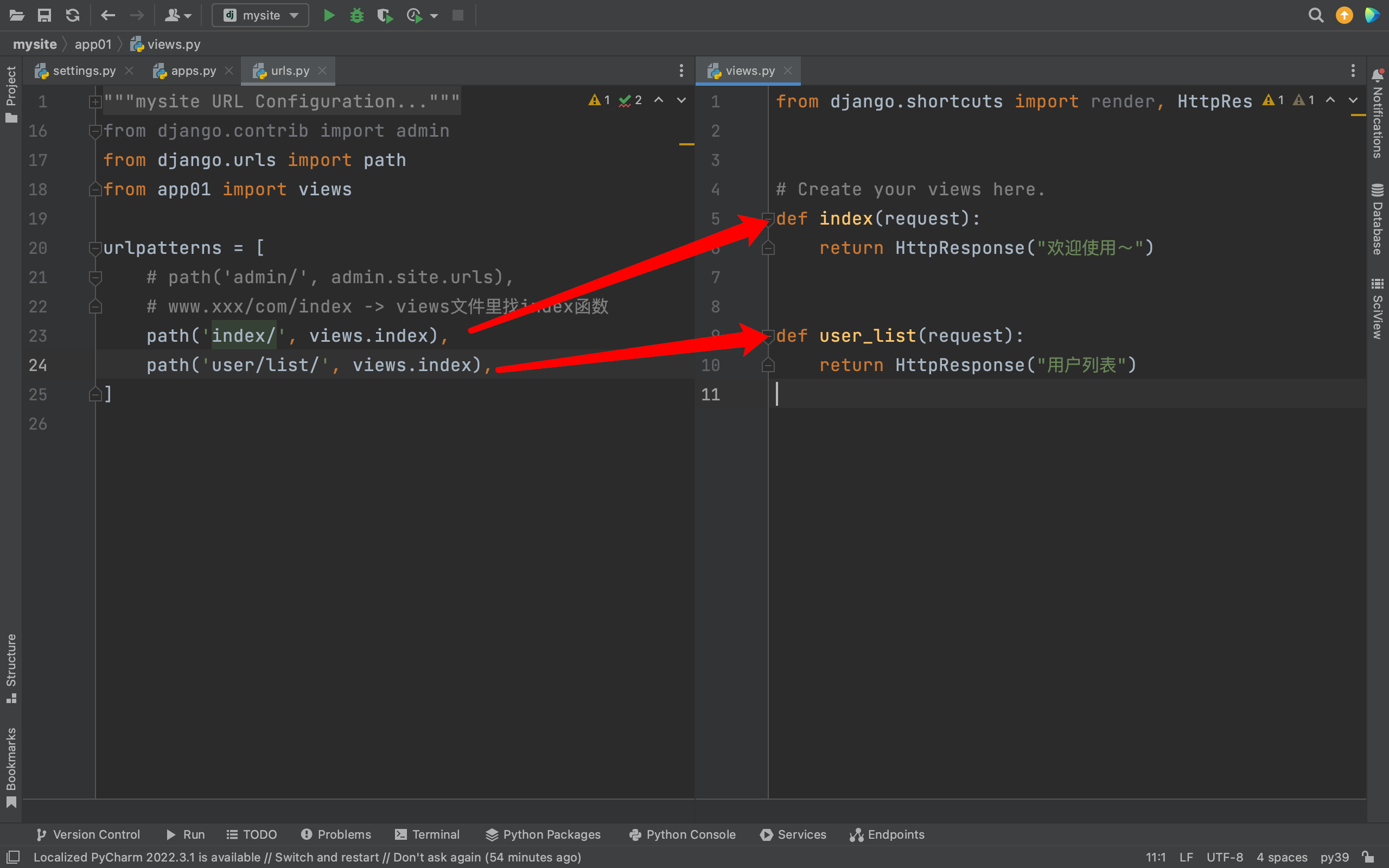Screen dimensions: 1389x868
Task: Close the urls.py editor tab
Action: 323,71
